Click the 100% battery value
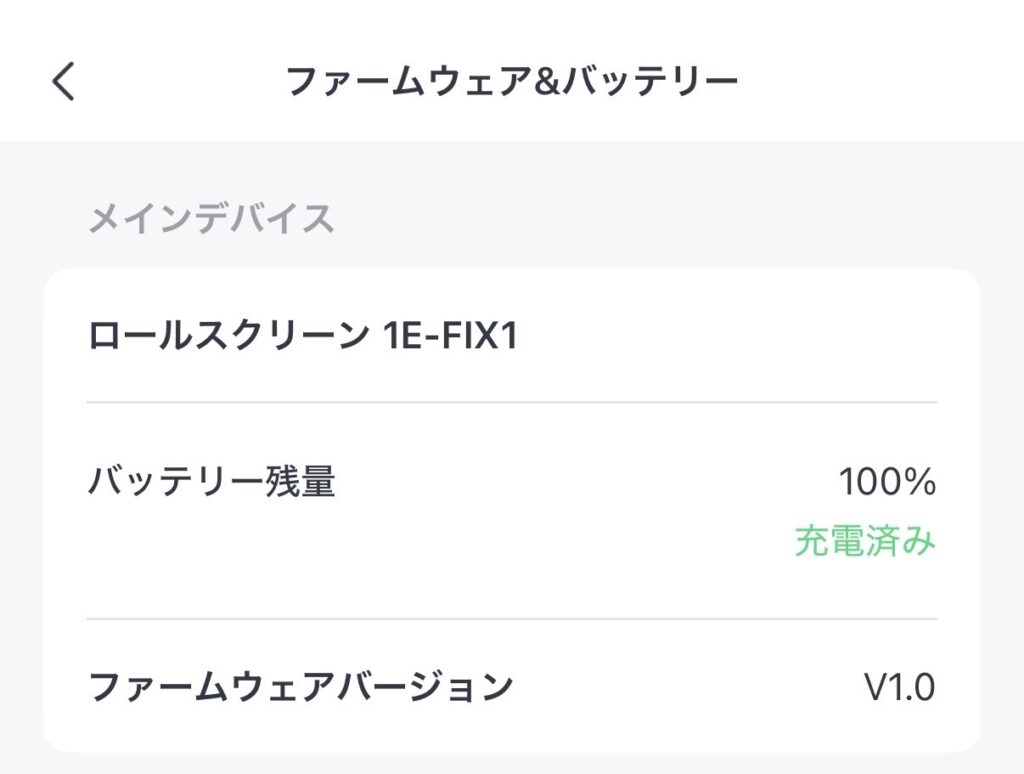1024x774 pixels. [887, 483]
